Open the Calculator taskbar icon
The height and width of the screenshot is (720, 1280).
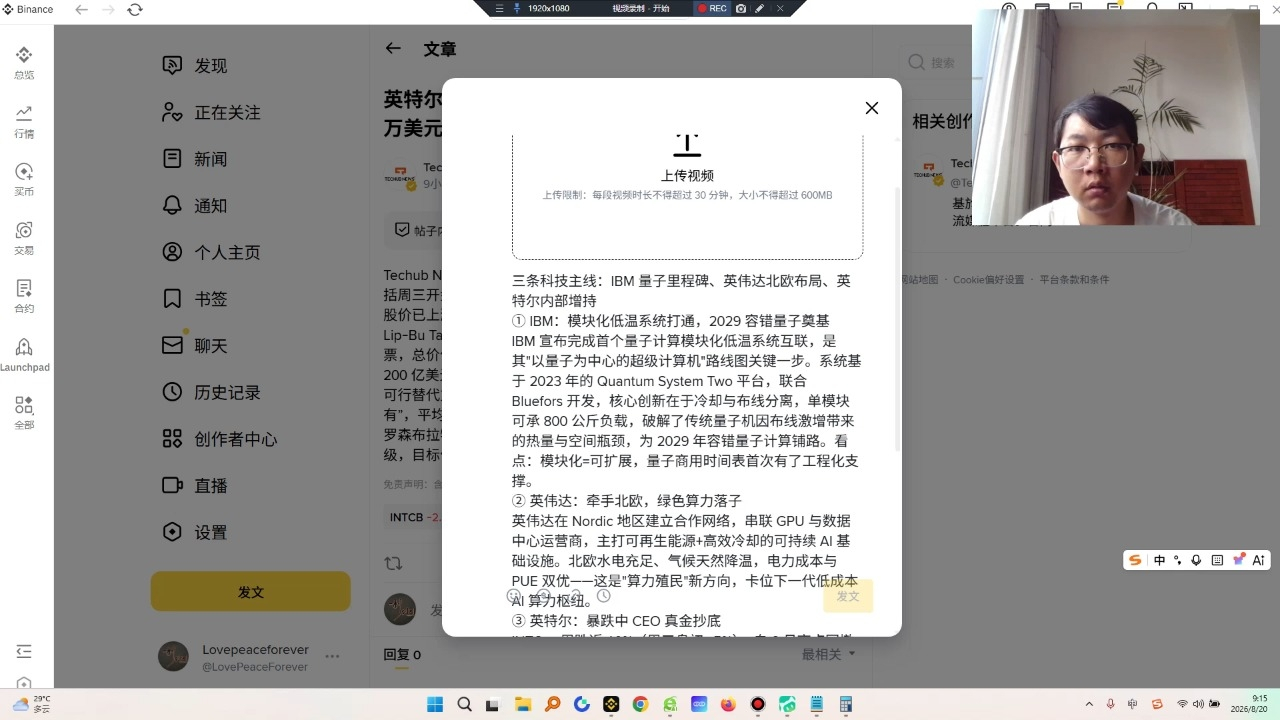point(845,704)
